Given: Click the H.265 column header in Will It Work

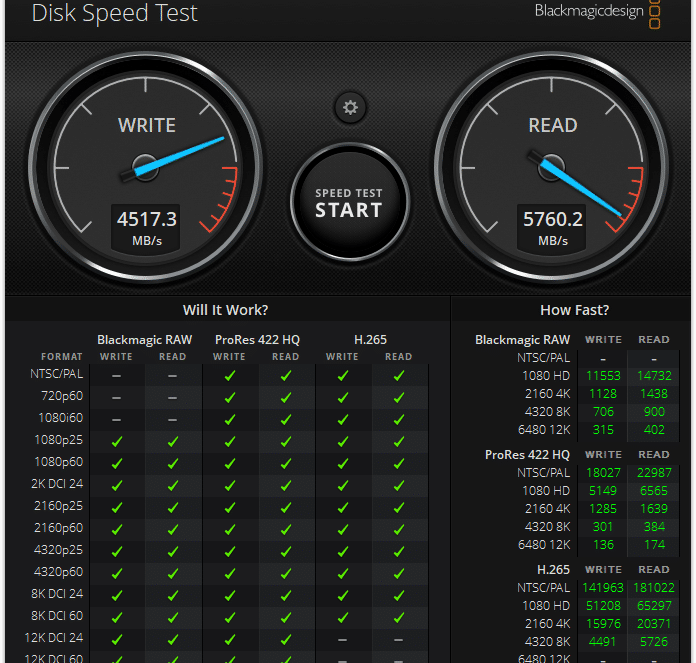Looking at the screenshot, I should coord(370,340).
